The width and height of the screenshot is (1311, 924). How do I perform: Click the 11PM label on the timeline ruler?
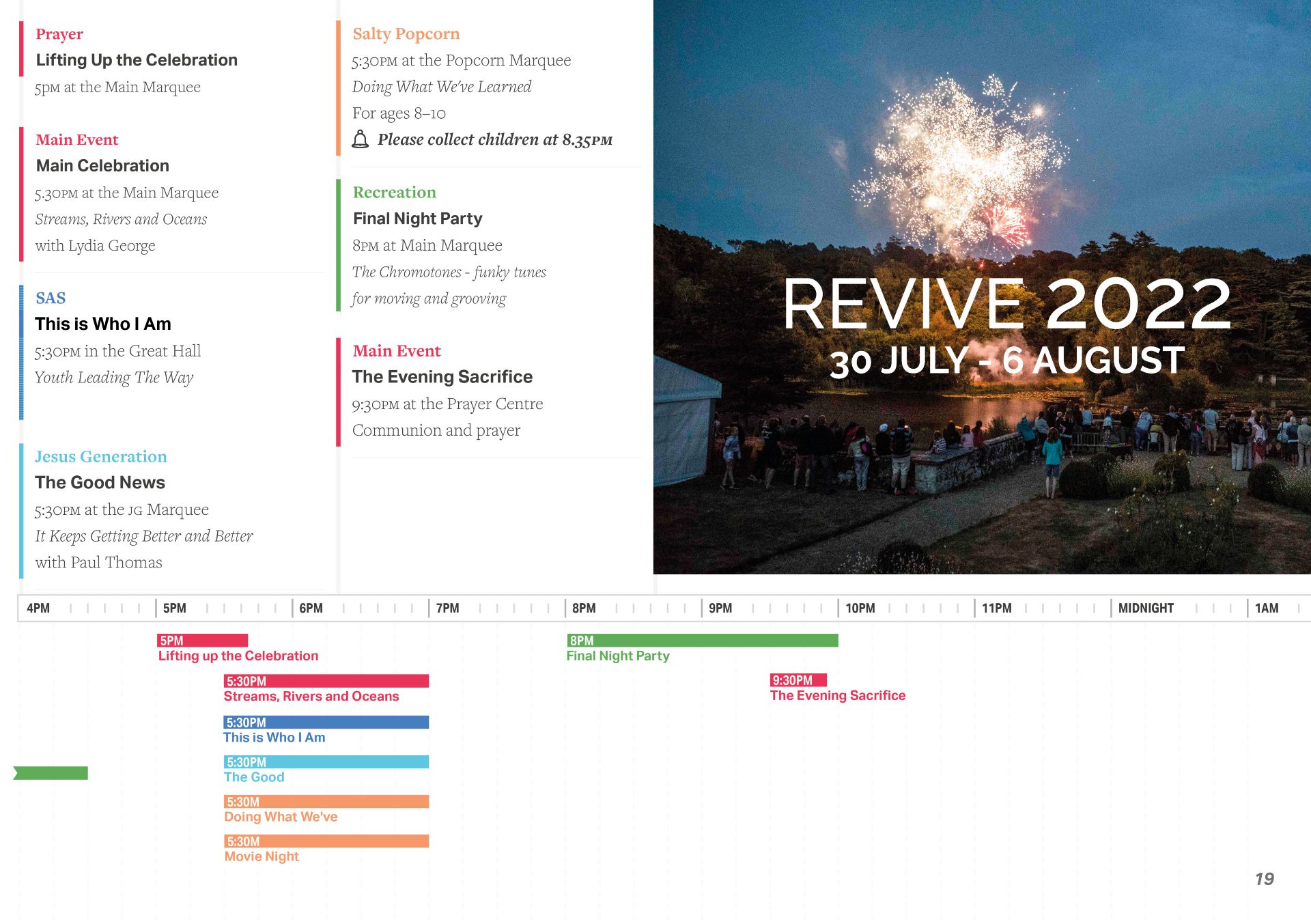[x=997, y=608]
